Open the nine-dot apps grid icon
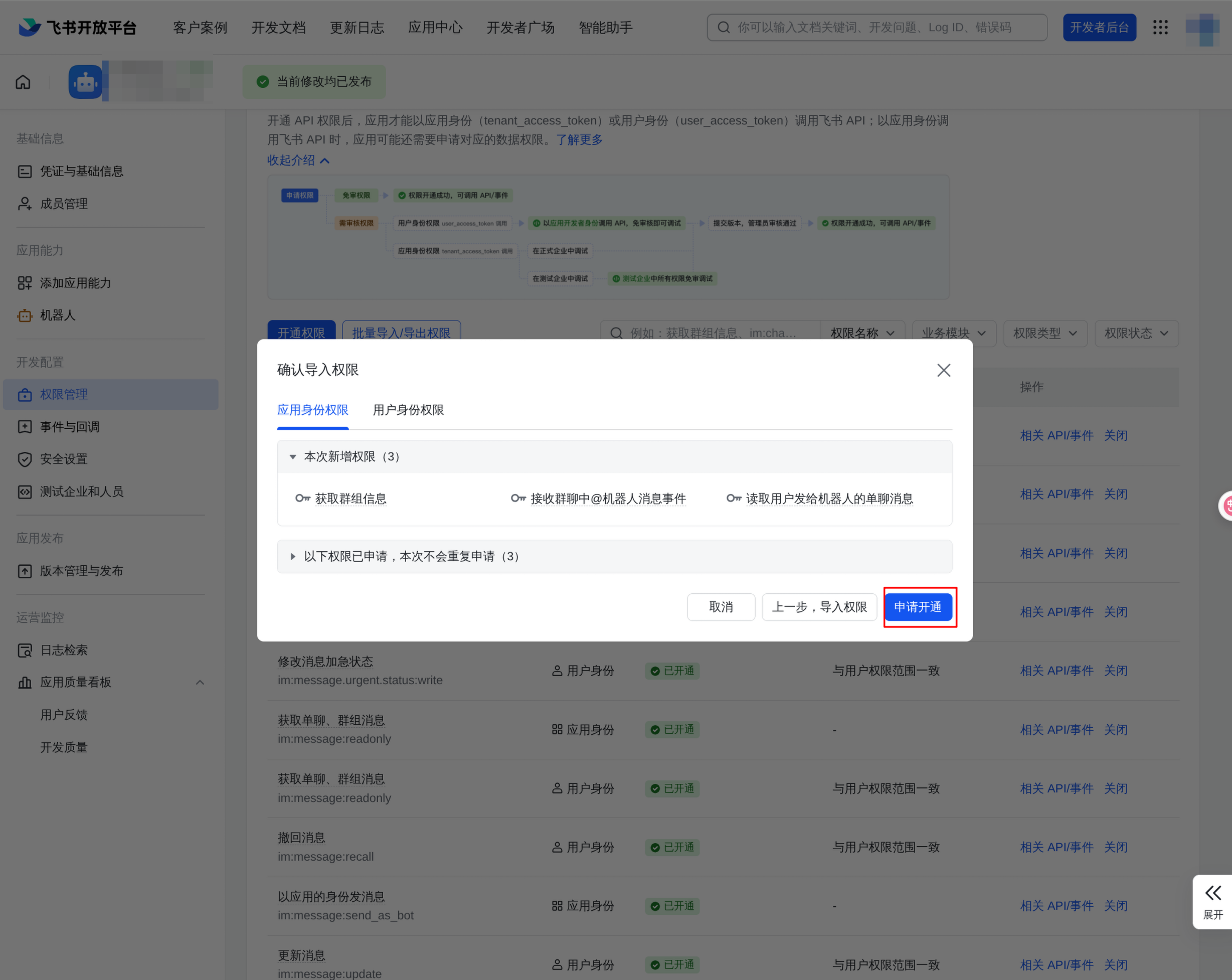The height and width of the screenshot is (980, 1232). tap(1160, 28)
